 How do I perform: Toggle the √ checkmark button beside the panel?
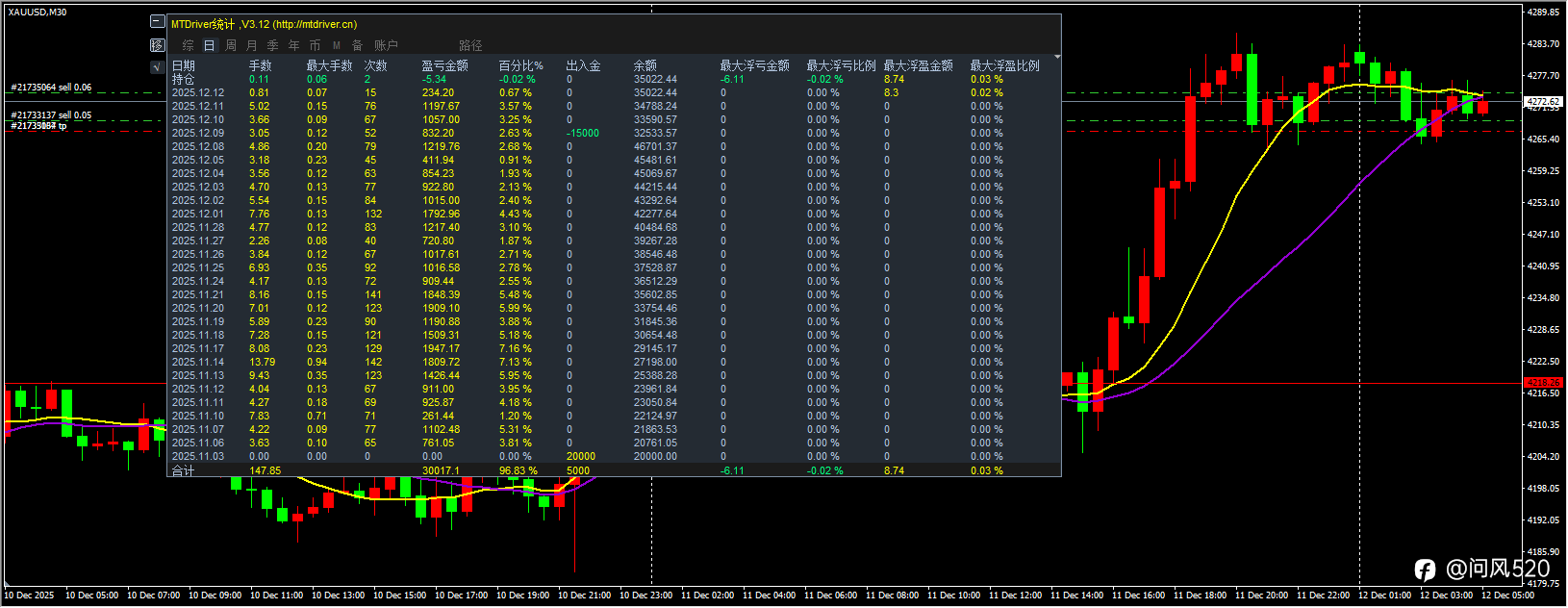158,67
